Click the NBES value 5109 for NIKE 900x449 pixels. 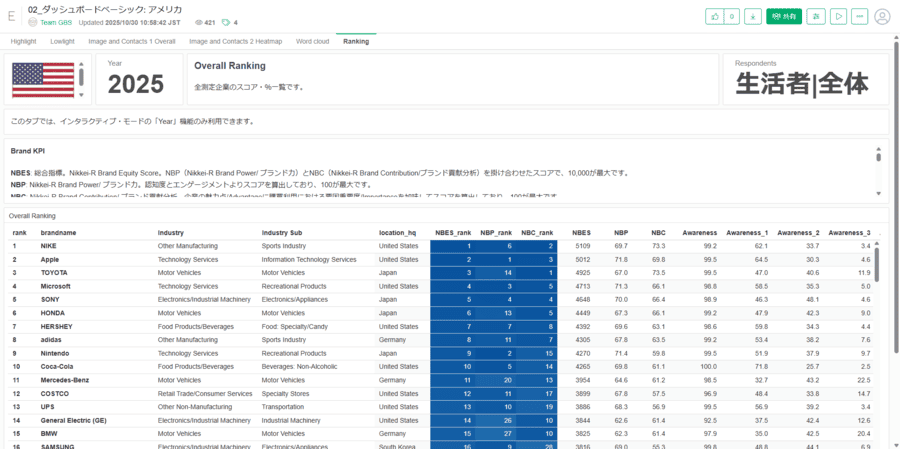coord(584,246)
